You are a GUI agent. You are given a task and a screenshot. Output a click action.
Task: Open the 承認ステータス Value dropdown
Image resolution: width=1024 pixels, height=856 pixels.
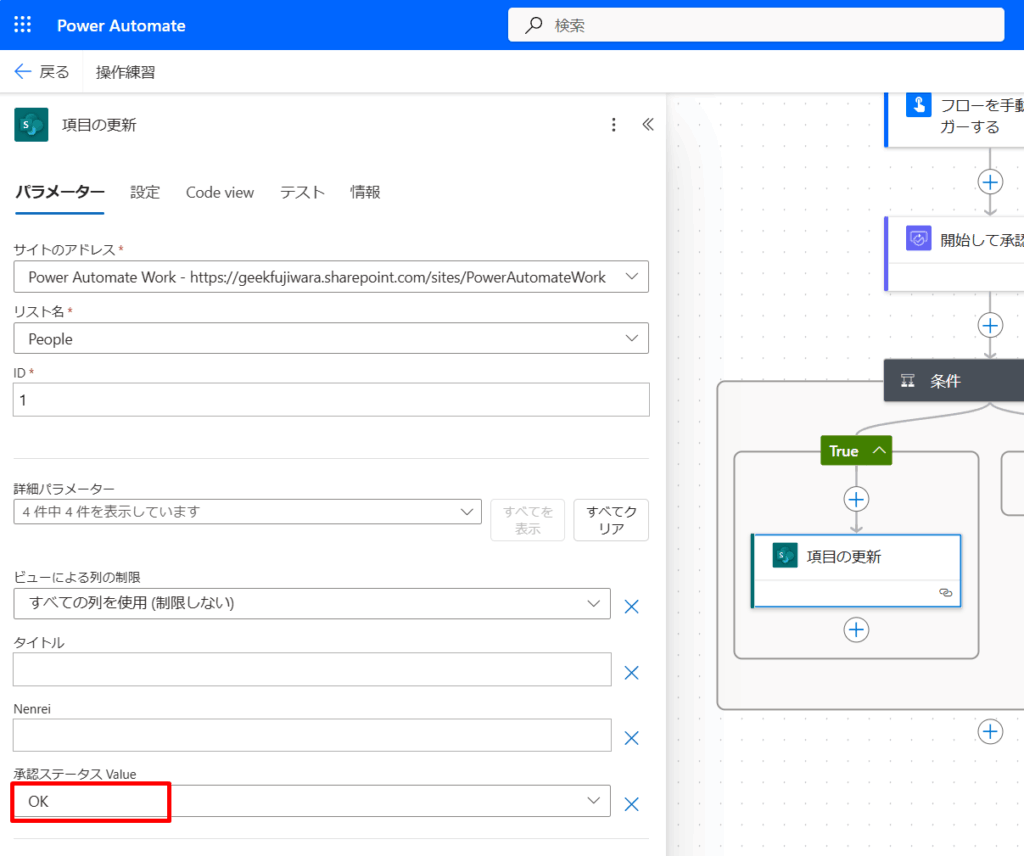point(593,800)
